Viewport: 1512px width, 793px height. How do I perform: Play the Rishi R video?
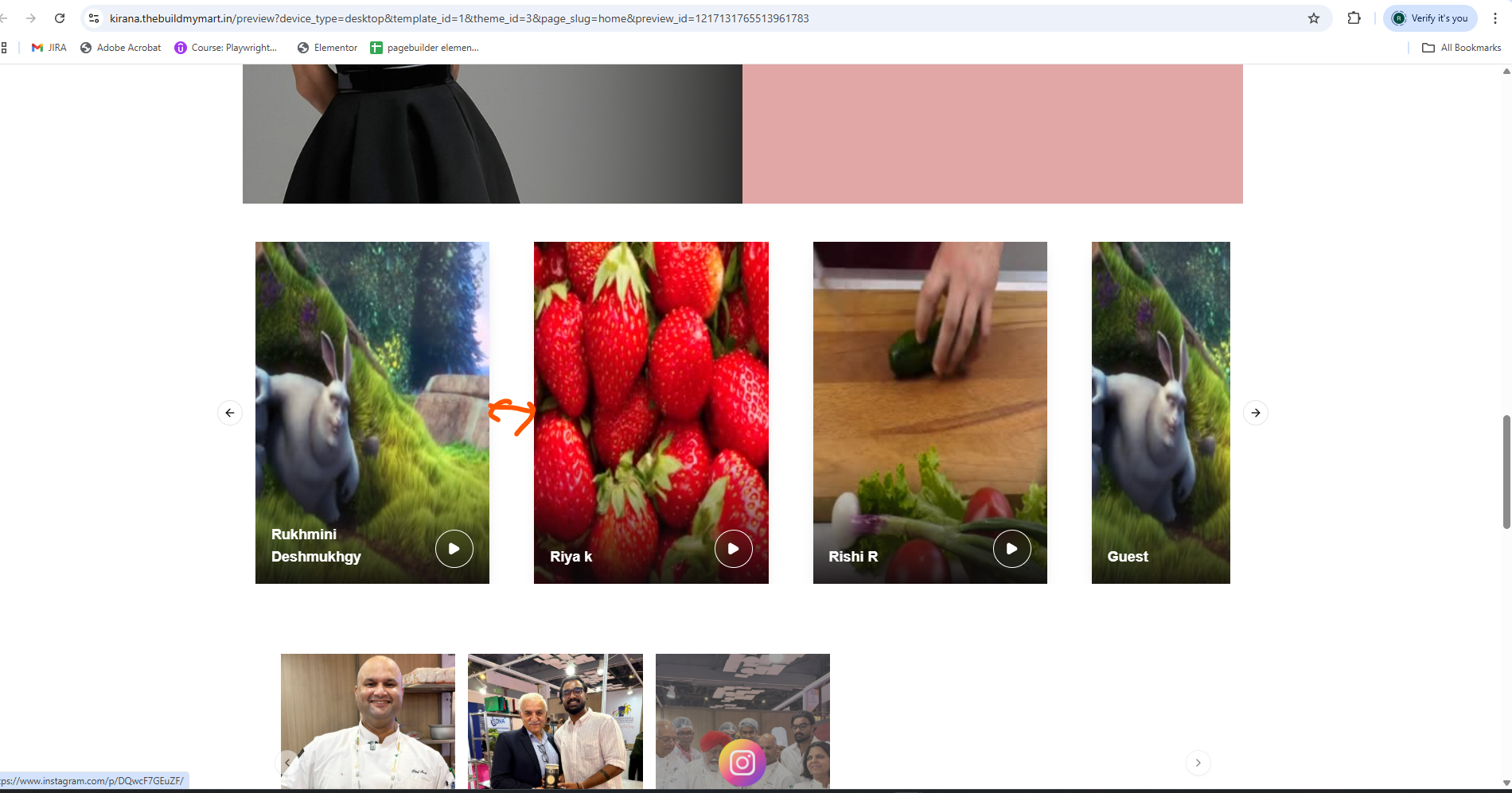click(1012, 549)
